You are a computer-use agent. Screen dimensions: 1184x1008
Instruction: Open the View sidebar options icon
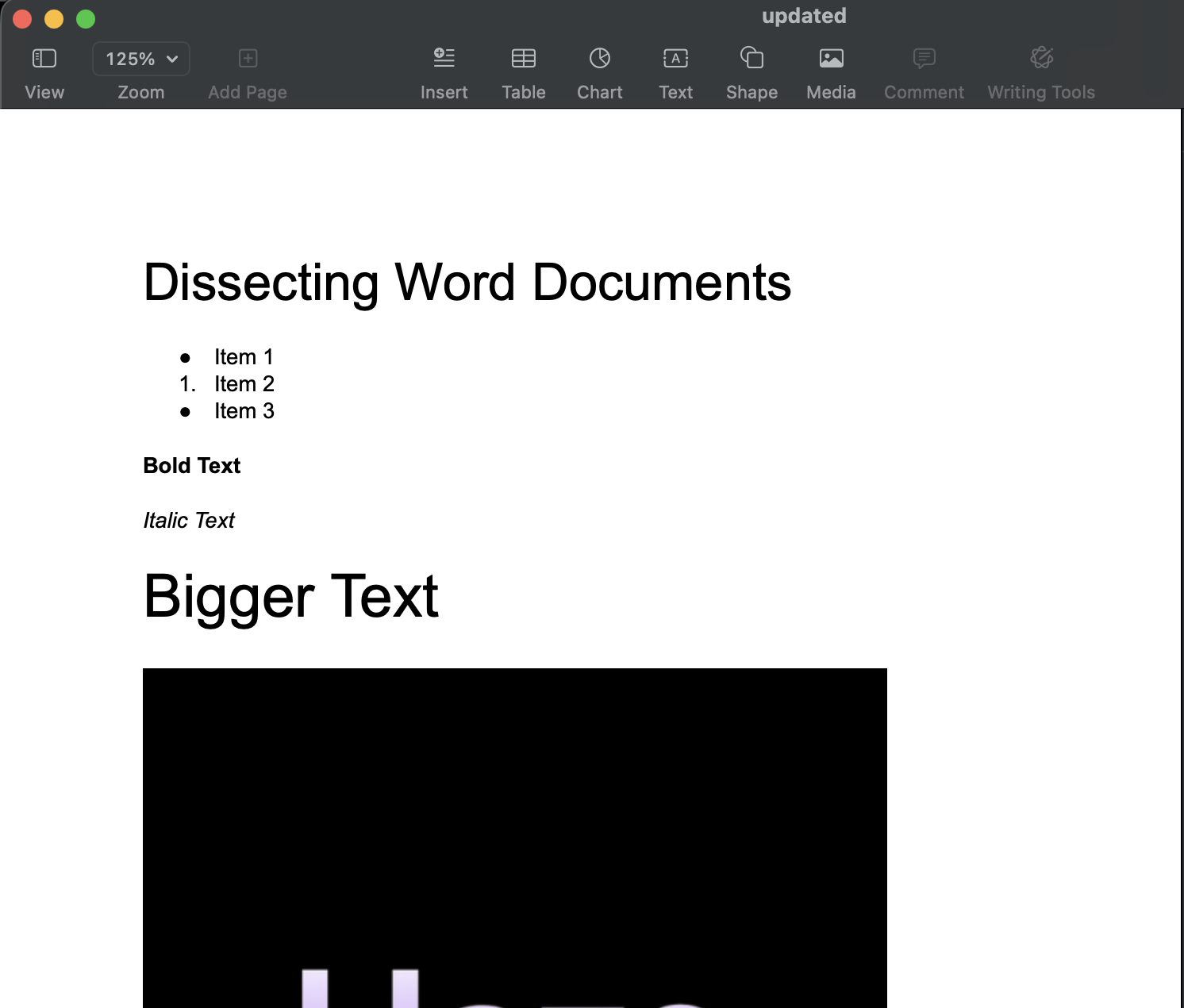coord(44,59)
